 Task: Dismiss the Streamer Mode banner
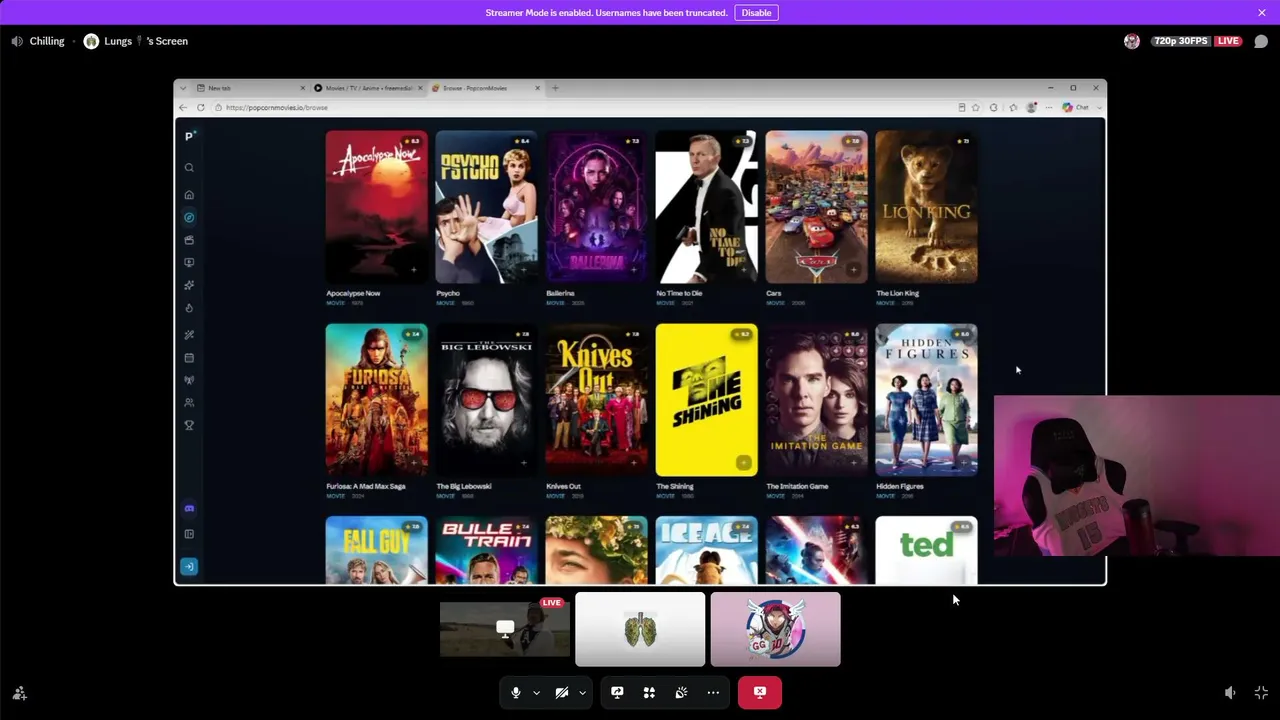point(1262,12)
